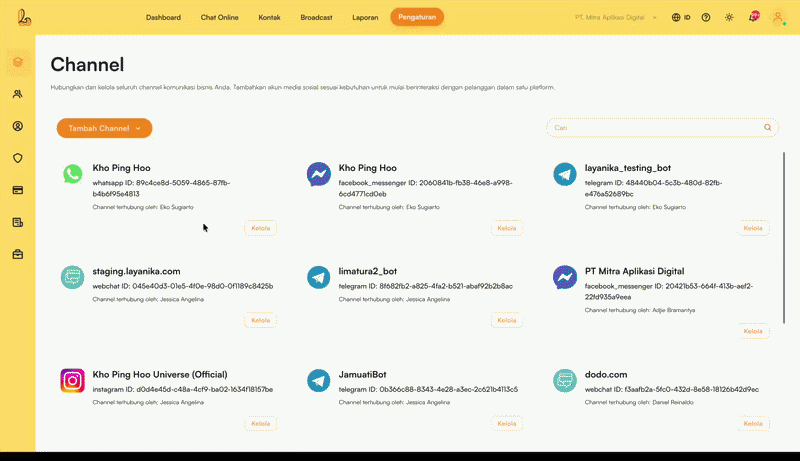
Task: Open the PT. Mitra Aplikasi Digital company selector
Action: (616, 17)
